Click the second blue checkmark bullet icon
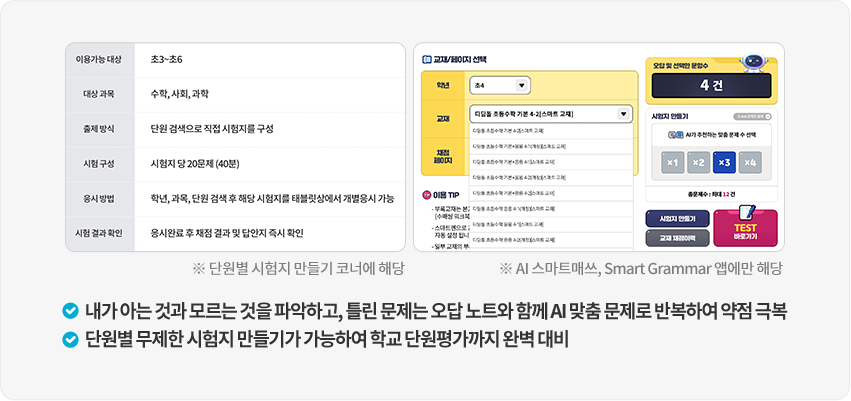 point(69,340)
